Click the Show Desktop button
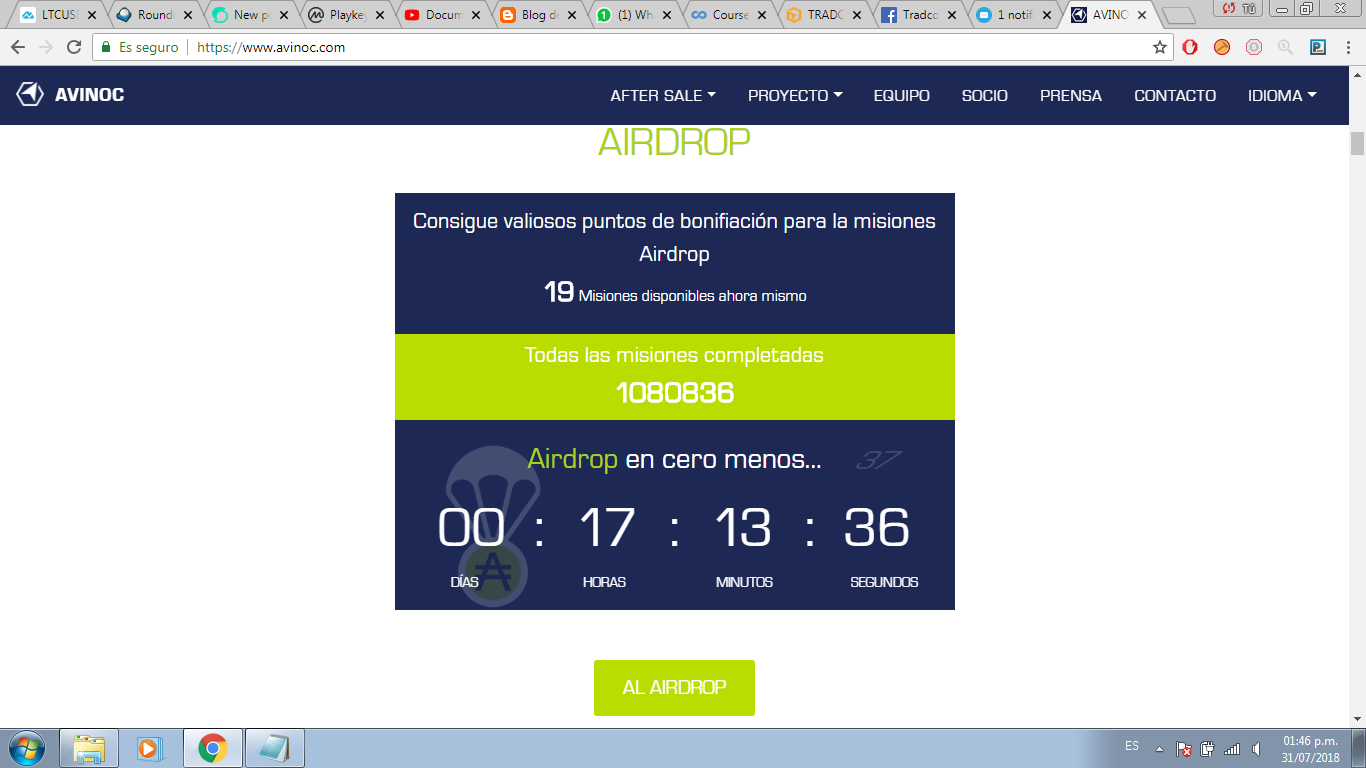This screenshot has height=768, width=1366. pos(1358,748)
